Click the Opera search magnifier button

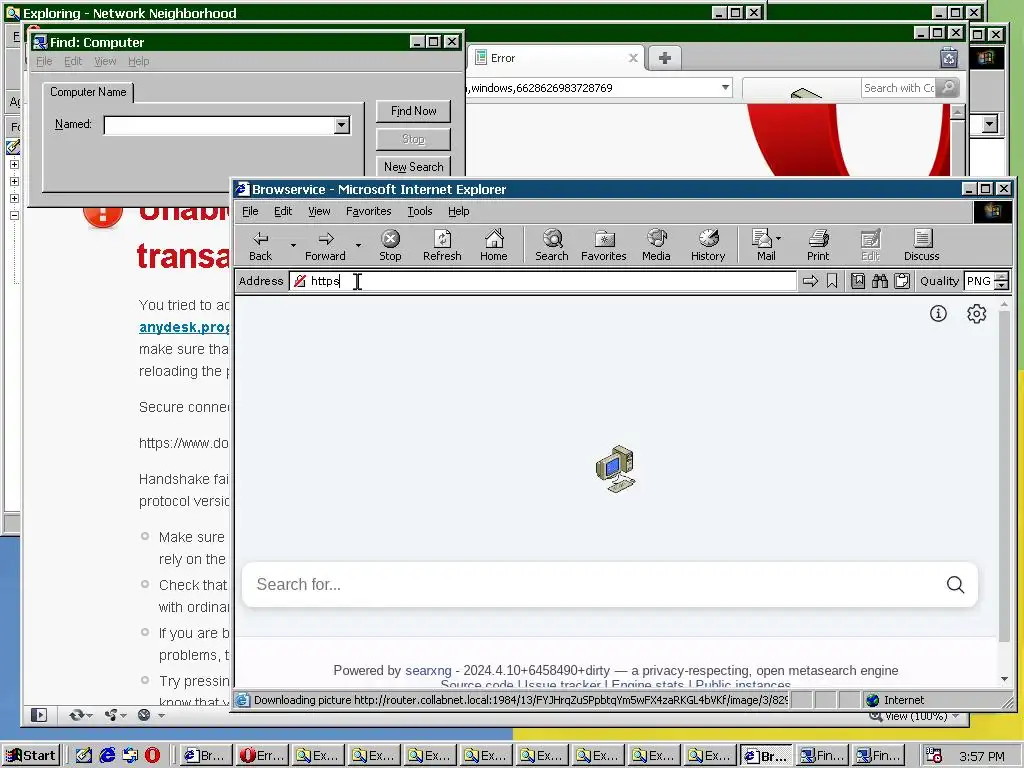(948, 88)
